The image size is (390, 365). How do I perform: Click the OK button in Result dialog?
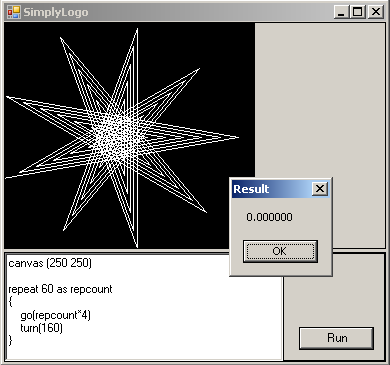point(280,251)
